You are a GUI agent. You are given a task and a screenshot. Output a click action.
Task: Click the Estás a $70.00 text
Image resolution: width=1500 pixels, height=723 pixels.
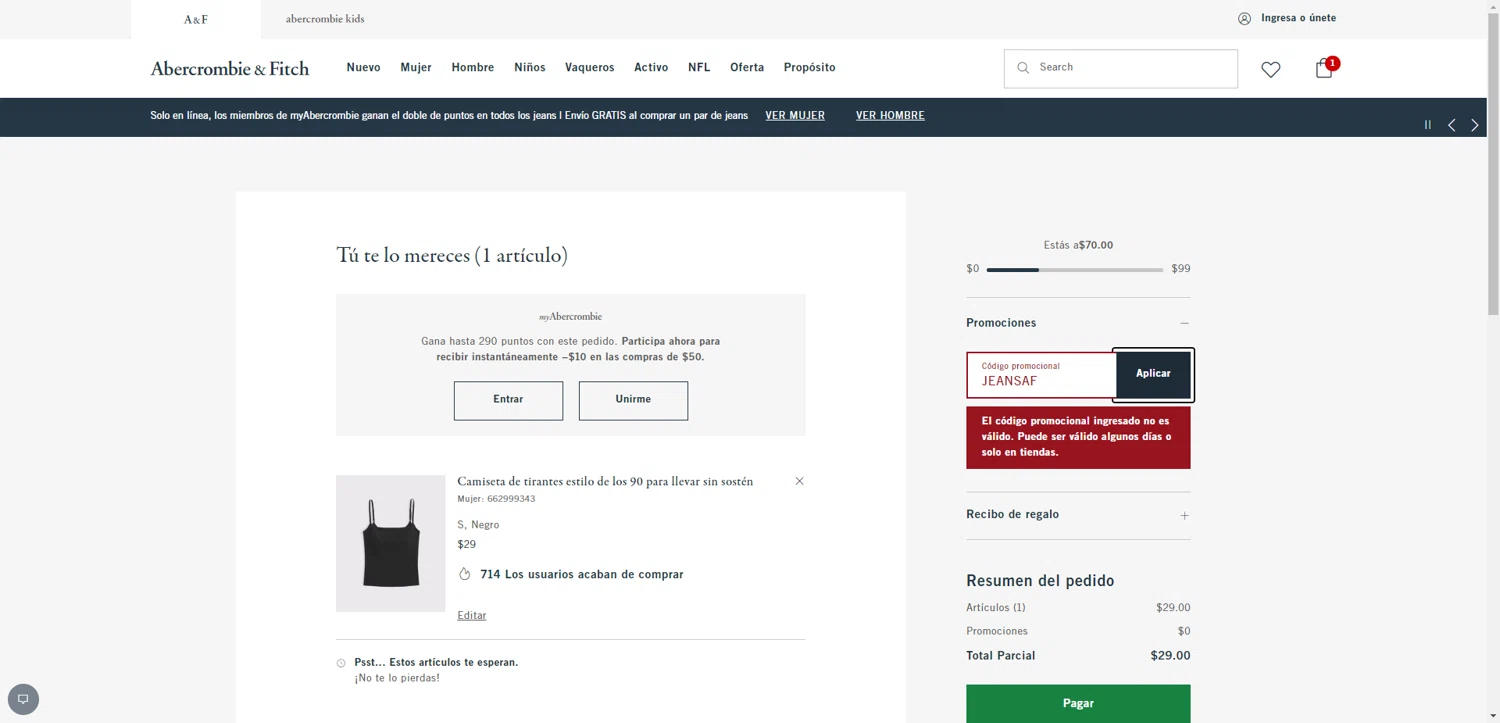click(x=1078, y=245)
